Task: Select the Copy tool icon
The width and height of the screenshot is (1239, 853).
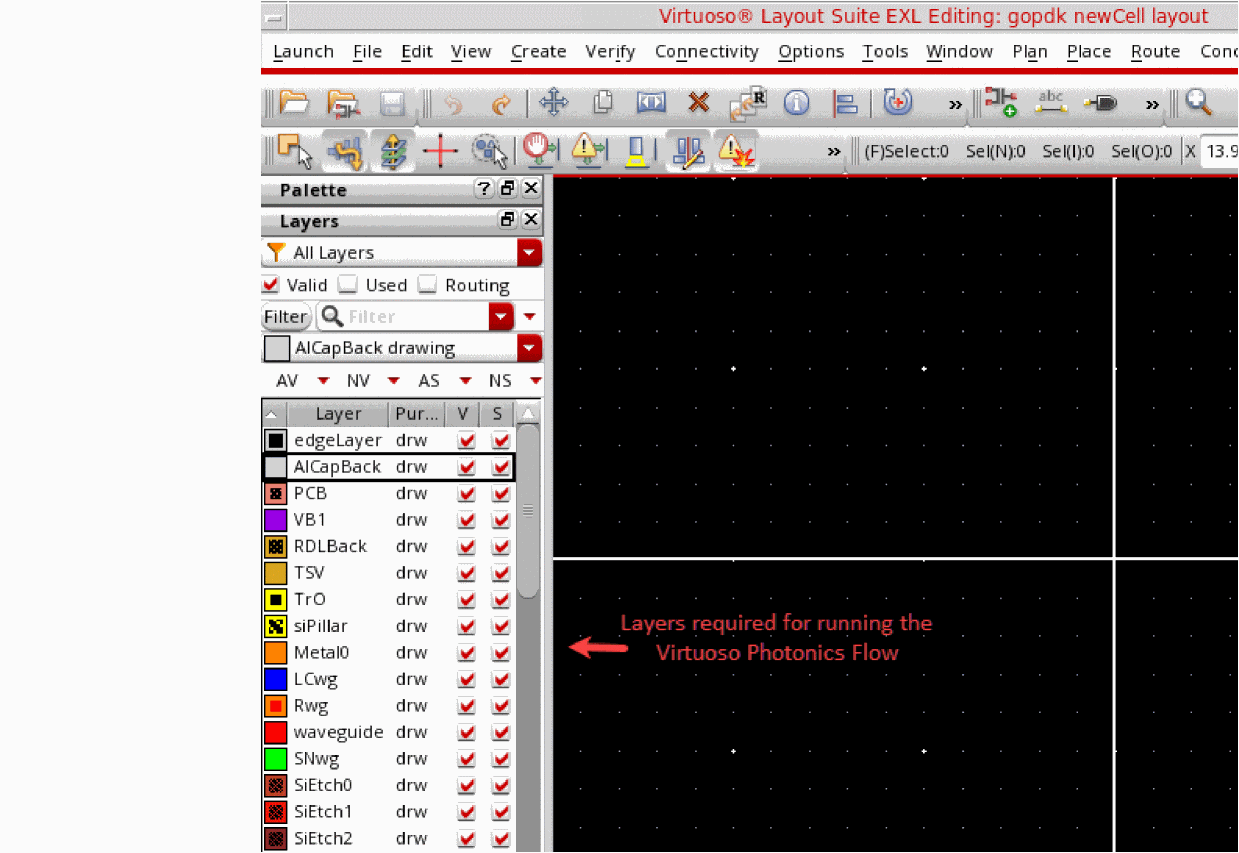Action: click(603, 102)
